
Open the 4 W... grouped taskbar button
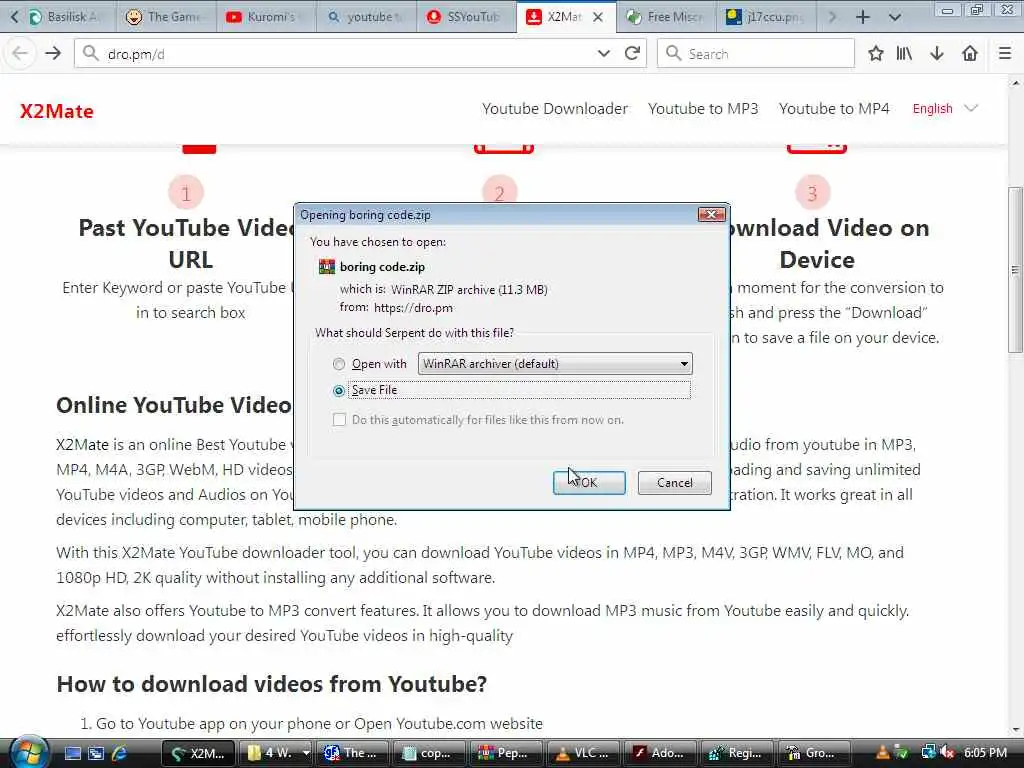(275, 754)
